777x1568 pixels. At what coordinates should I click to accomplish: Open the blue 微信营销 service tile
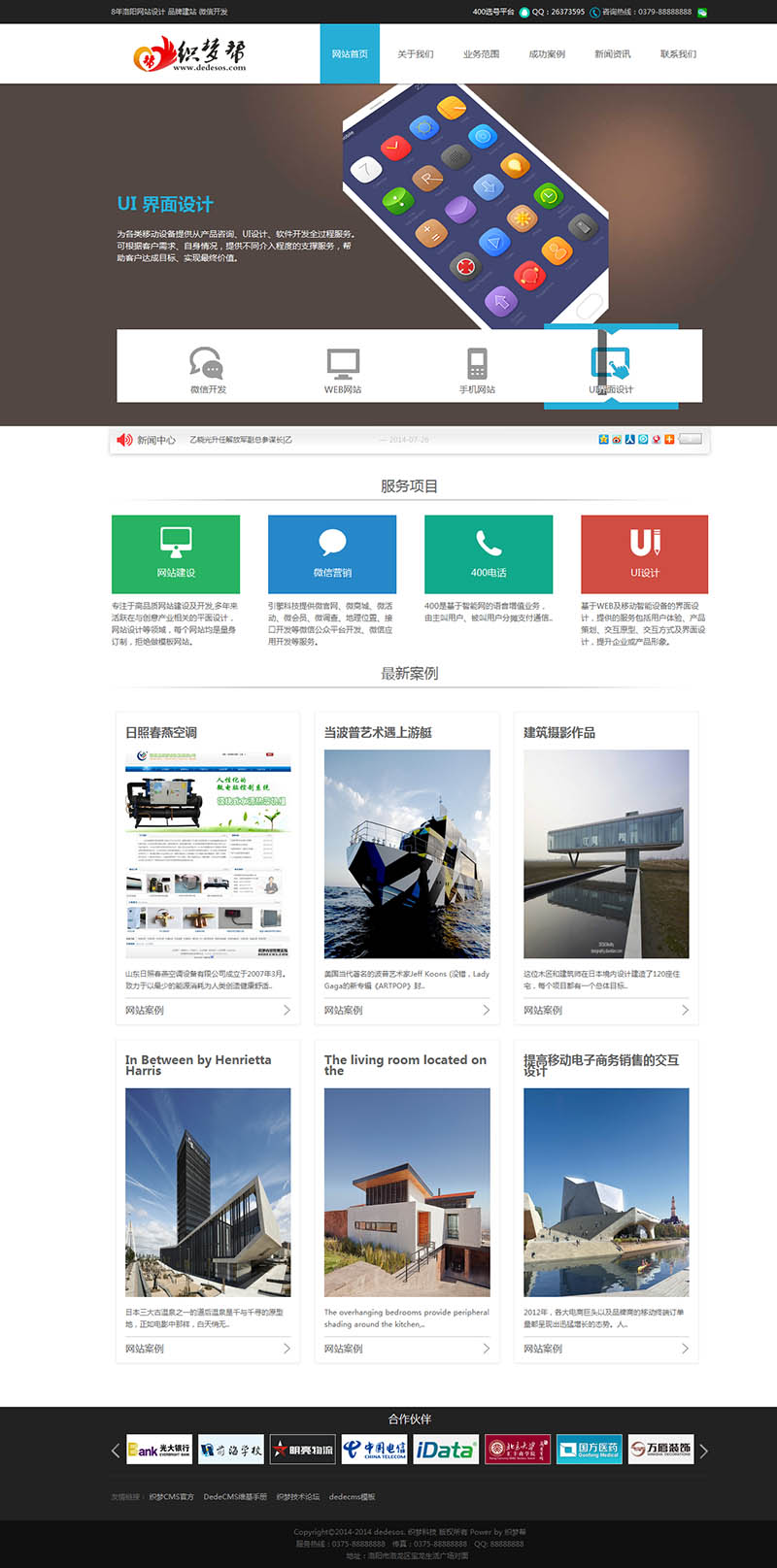332,553
